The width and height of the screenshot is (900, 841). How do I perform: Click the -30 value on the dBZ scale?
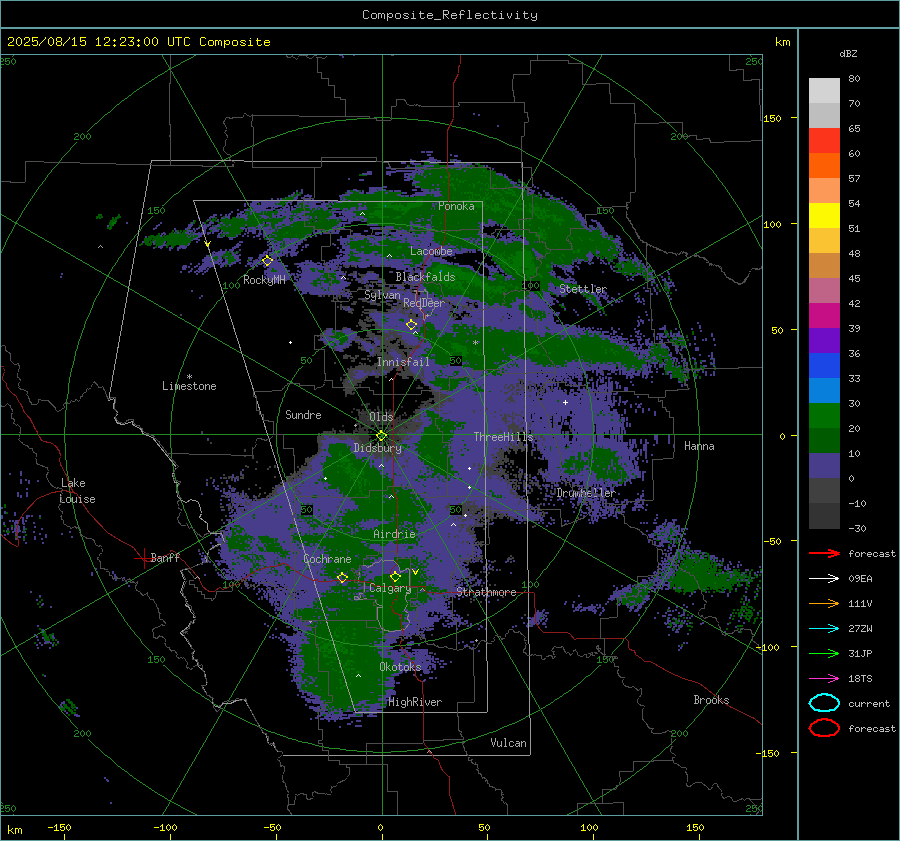[857, 528]
